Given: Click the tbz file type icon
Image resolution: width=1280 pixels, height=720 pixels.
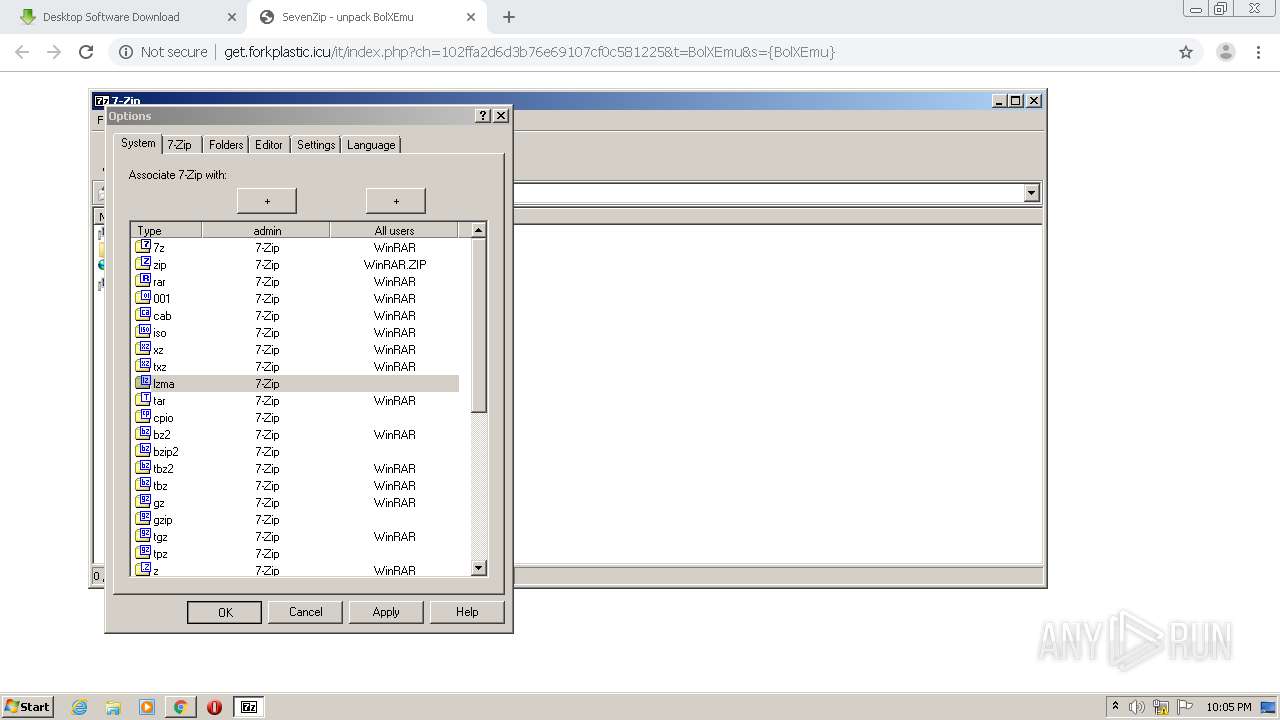Looking at the screenshot, I should click(143, 485).
